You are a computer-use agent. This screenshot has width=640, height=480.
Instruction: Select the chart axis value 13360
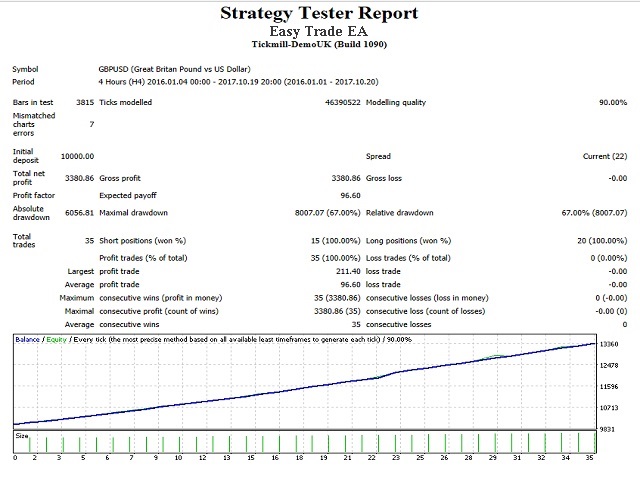click(x=609, y=344)
